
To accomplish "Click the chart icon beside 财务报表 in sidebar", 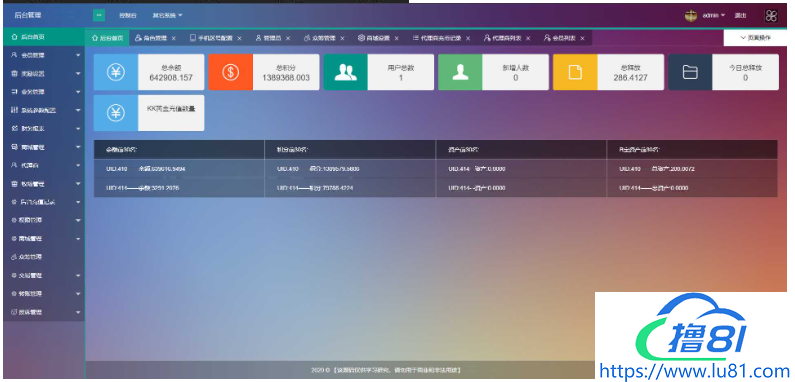I will pos(14,129).
